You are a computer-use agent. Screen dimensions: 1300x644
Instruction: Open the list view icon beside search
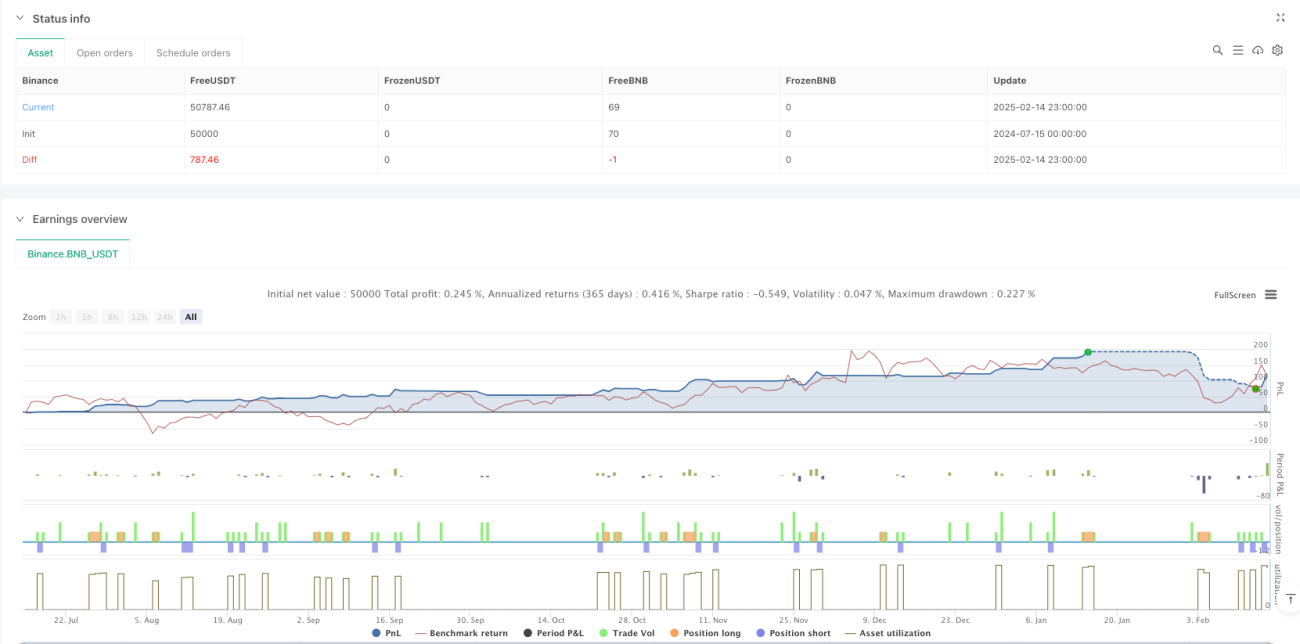(x=1237, y=50)
